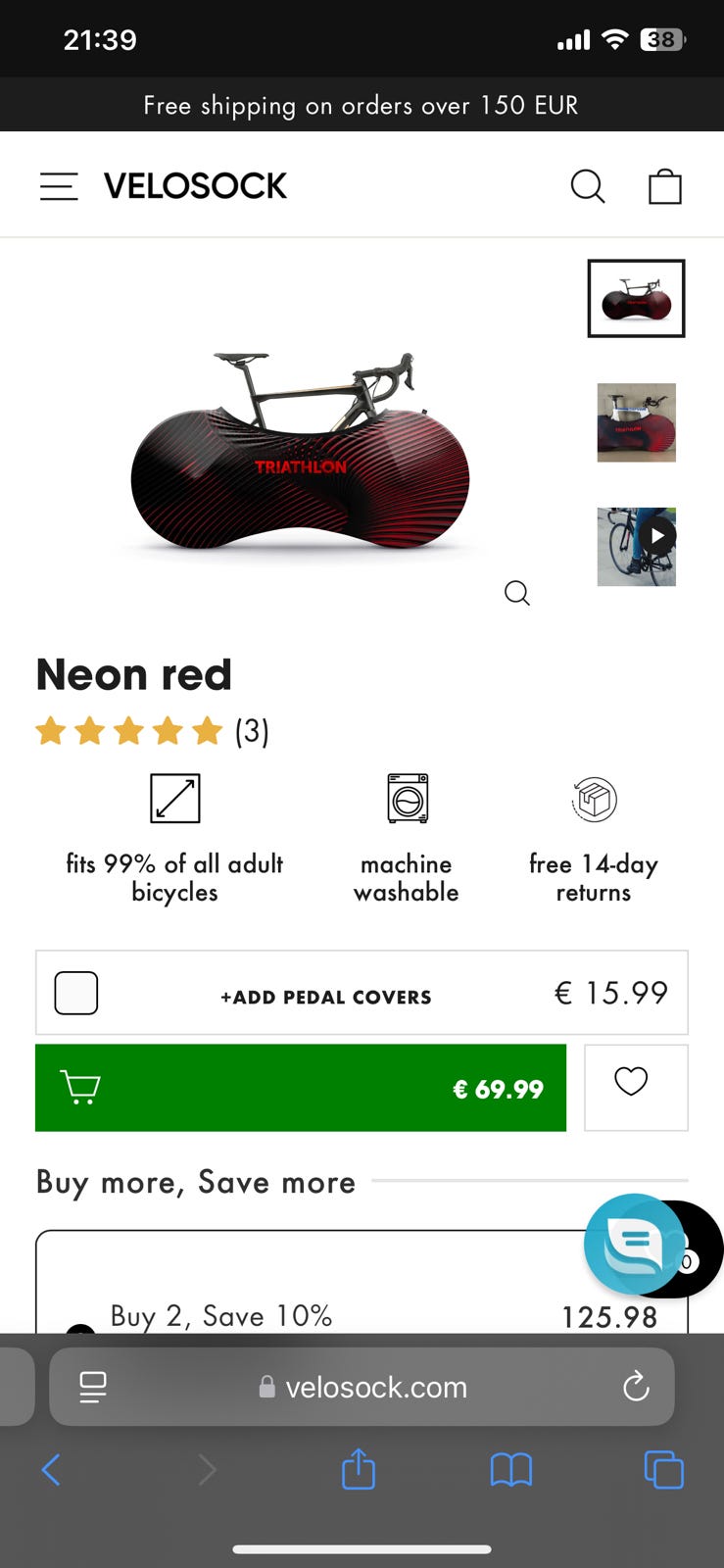Open Safari bookmarks book icon
This screenshot has width=724, height=1568.
point(511,1470)
